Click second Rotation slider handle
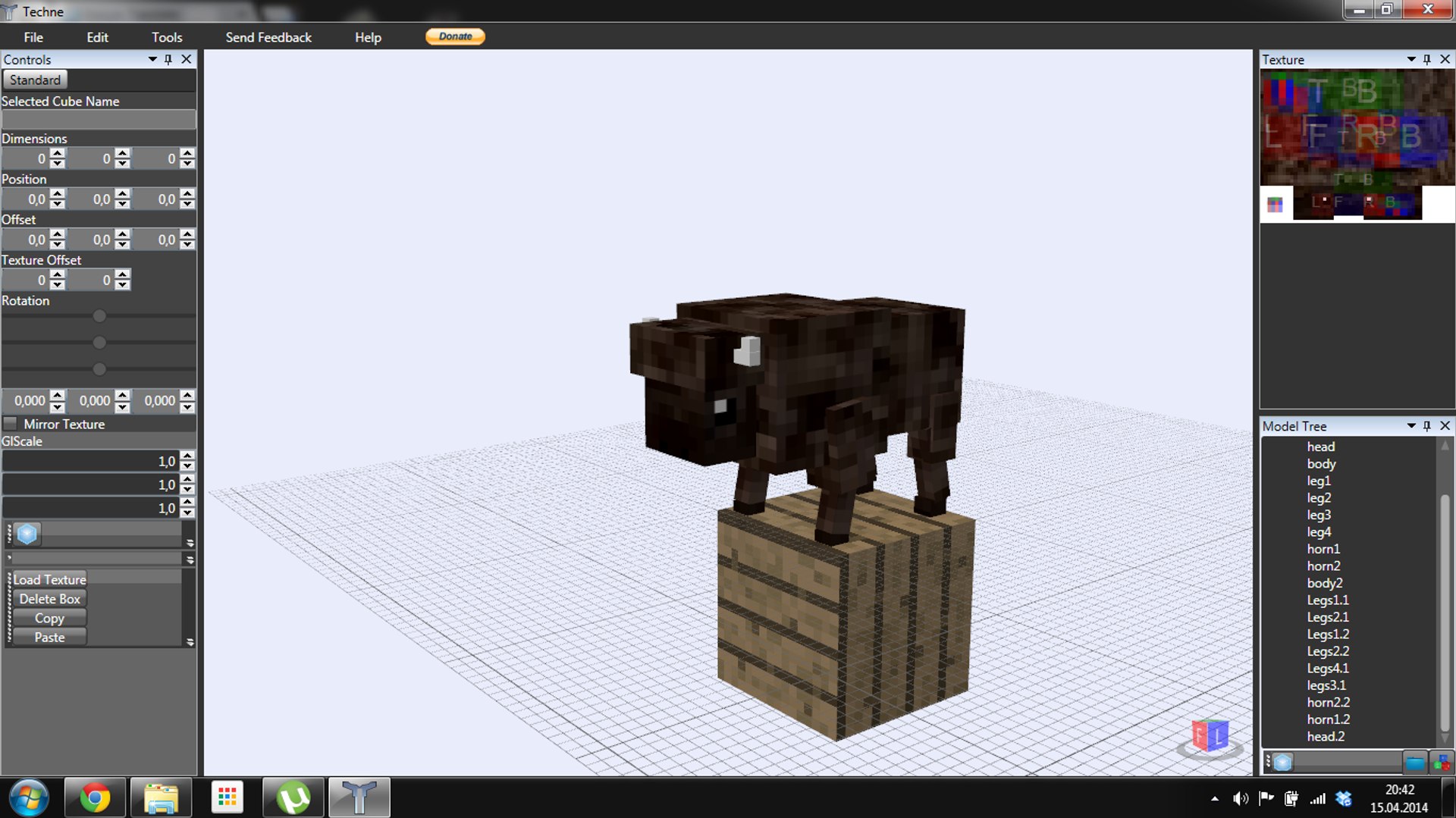This screenshot has width=1456, height=818. point(99,343)
